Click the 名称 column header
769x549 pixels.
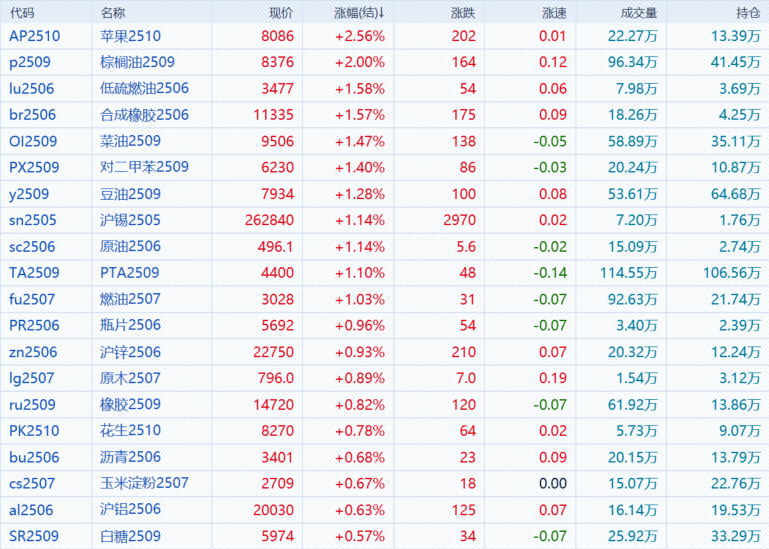pos(114,13)
